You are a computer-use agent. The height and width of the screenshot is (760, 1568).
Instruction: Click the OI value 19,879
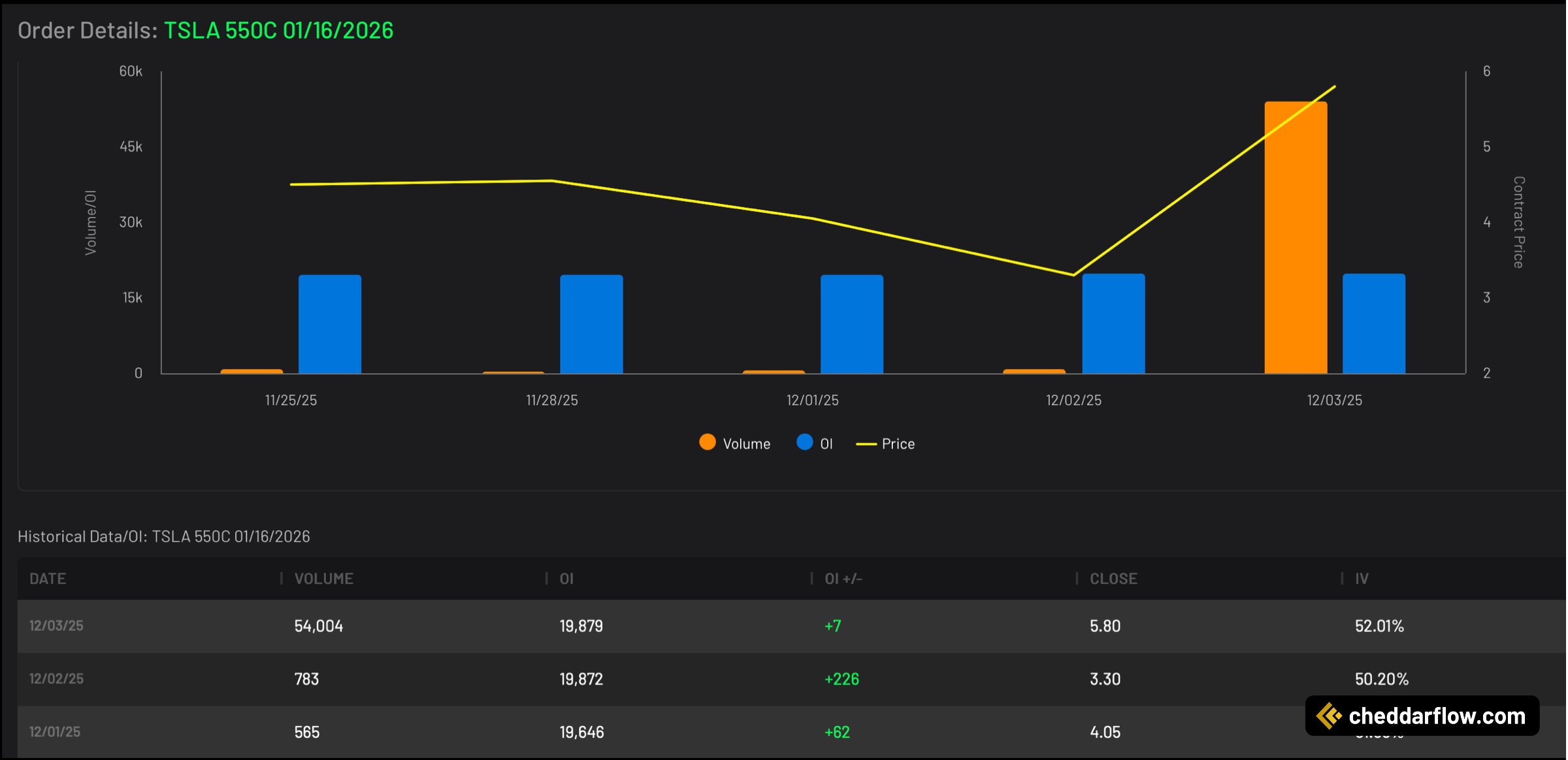point(581,626)
